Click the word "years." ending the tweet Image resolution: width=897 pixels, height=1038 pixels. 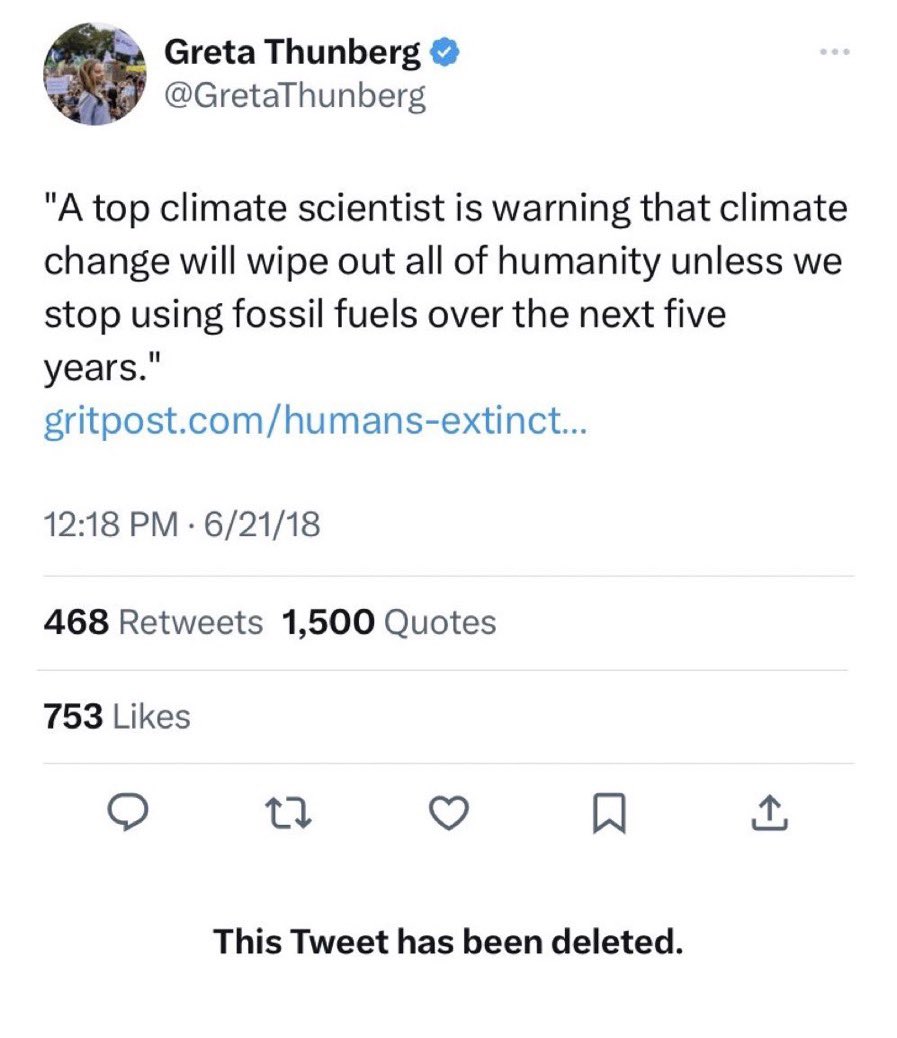click(103, 367)
